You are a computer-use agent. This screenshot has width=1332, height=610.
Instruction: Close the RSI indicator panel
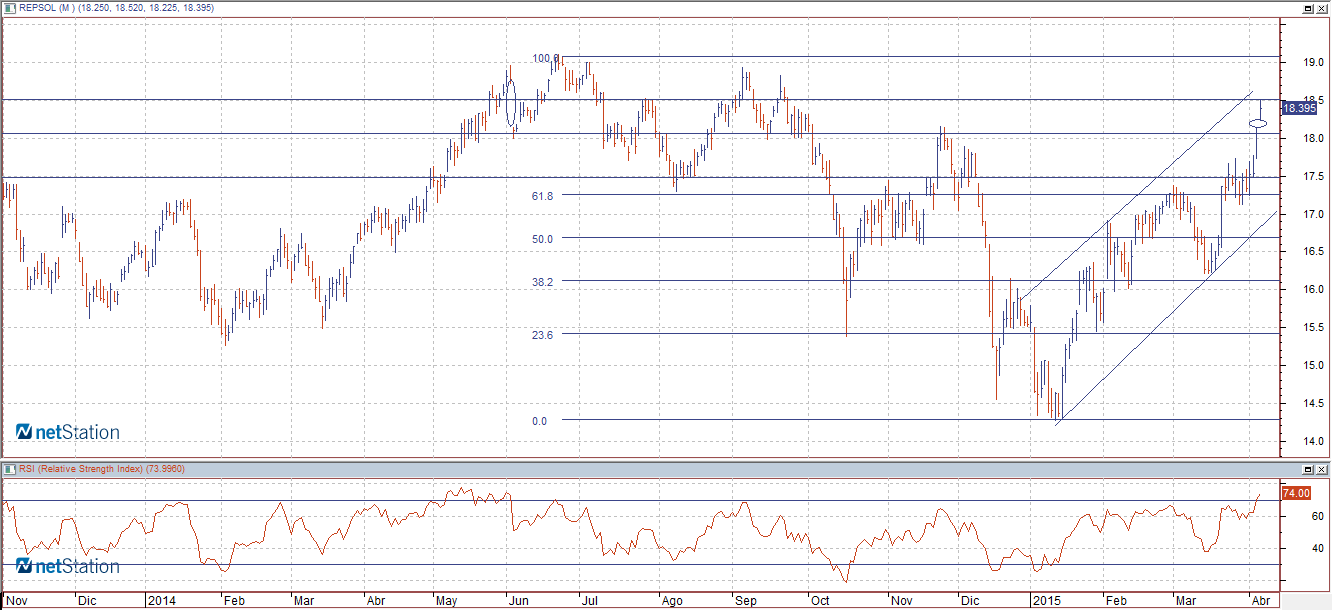1322,469
